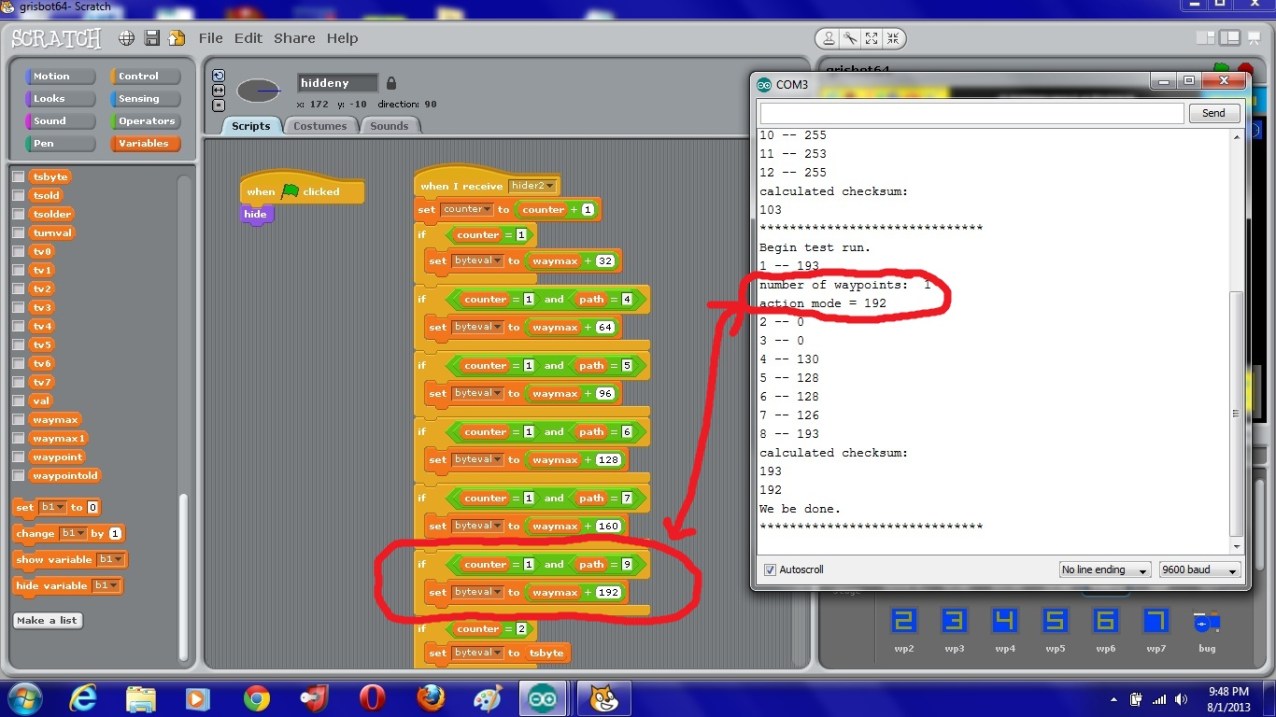Open the Share menu

point(294,38)
